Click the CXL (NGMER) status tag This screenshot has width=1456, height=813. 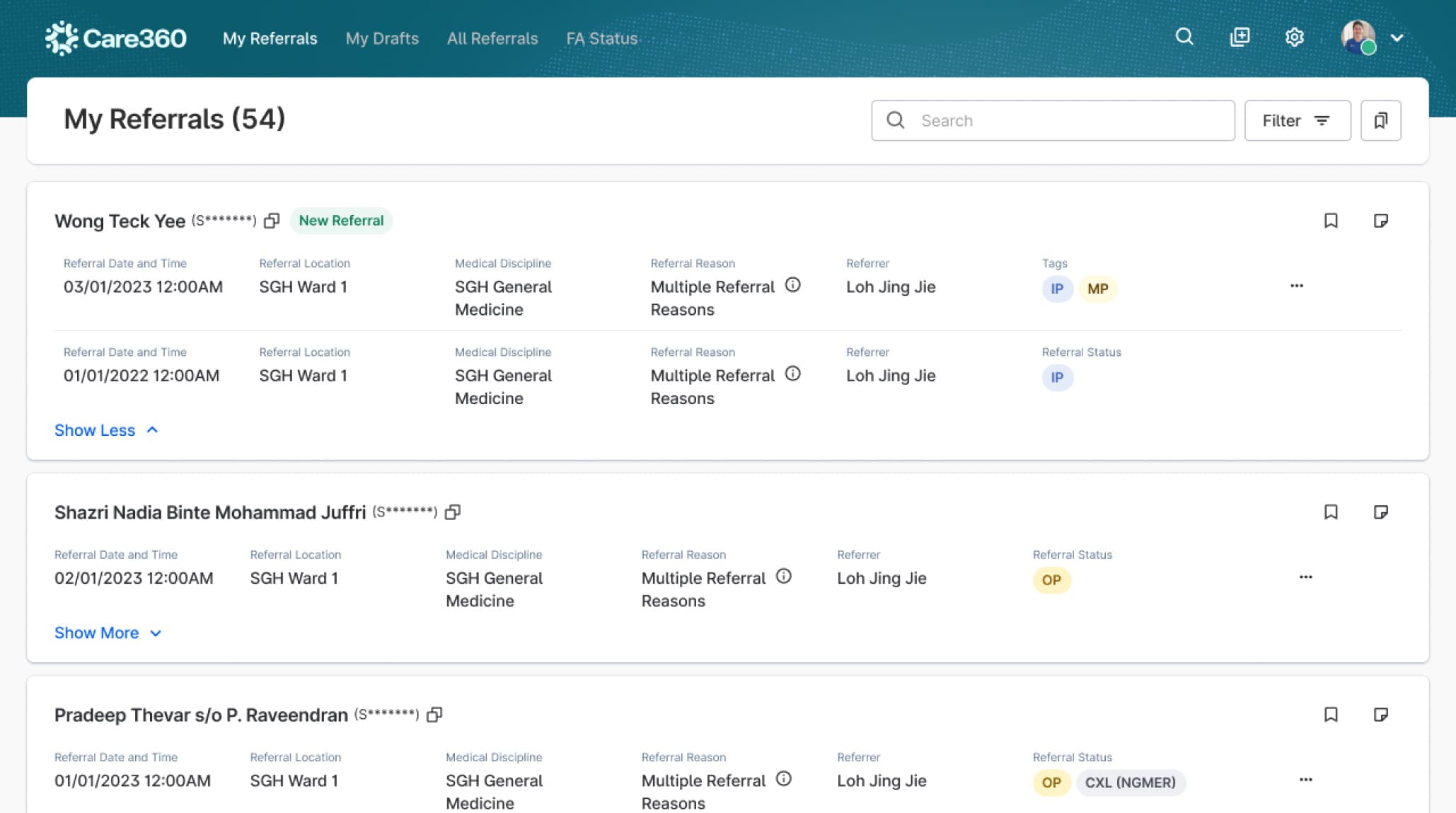tap(1131, 783)
